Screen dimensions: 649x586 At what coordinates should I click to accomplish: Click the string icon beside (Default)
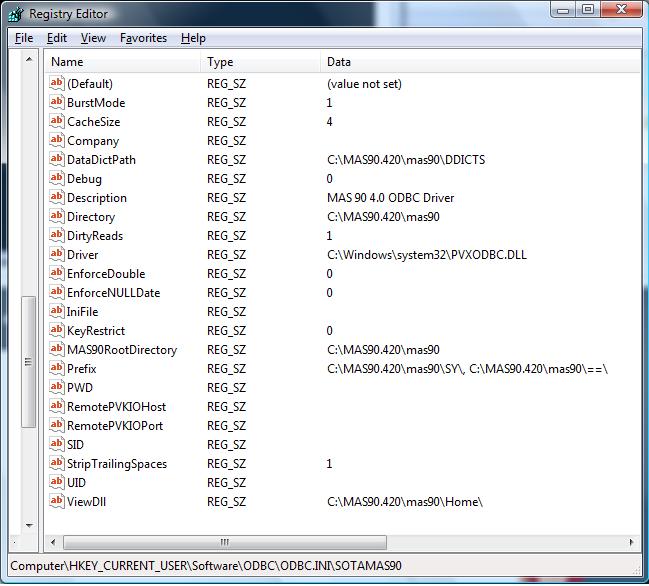(57, 83)
